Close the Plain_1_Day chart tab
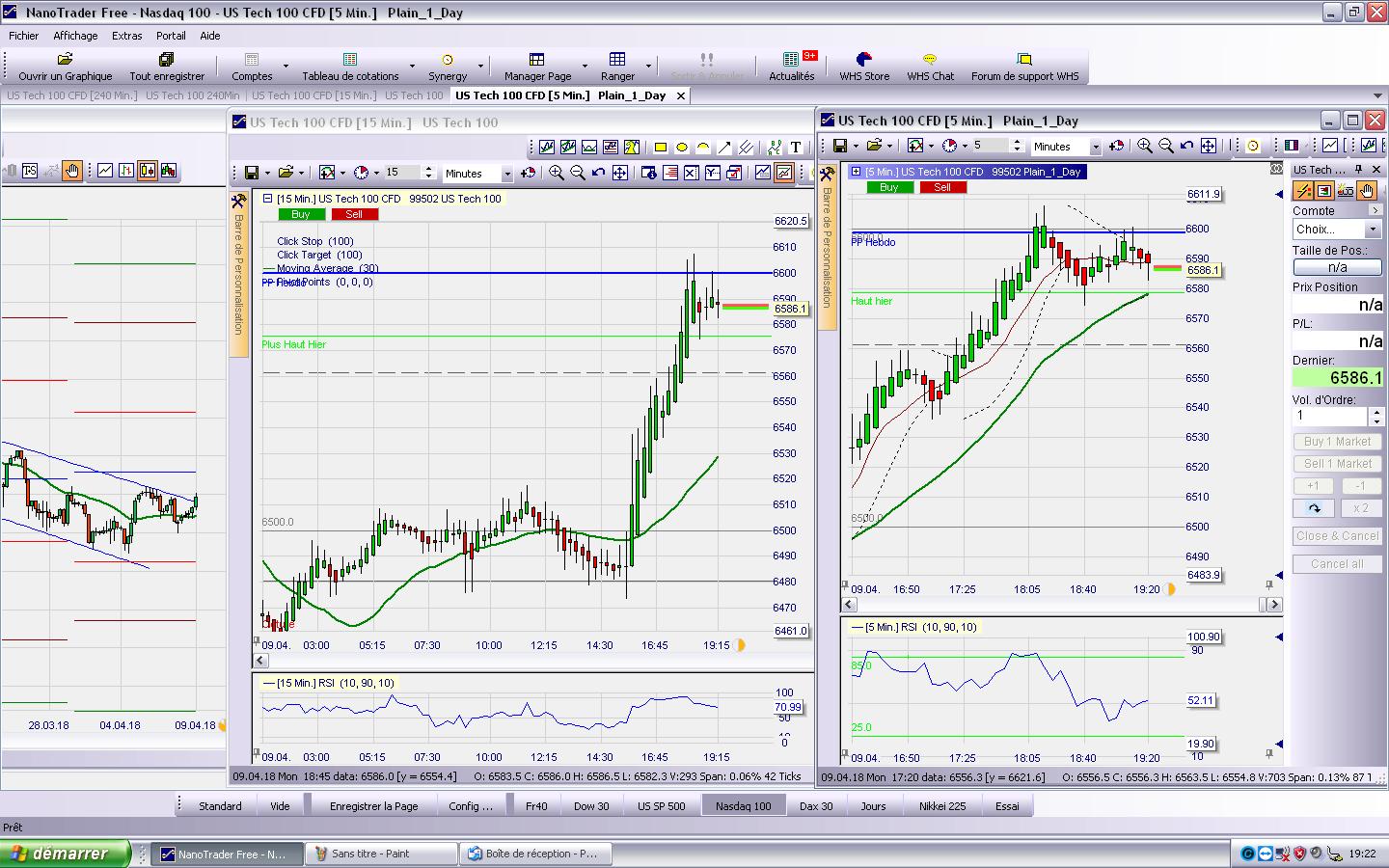Viewport: 1389px width, 868px height. click(680, 95)
